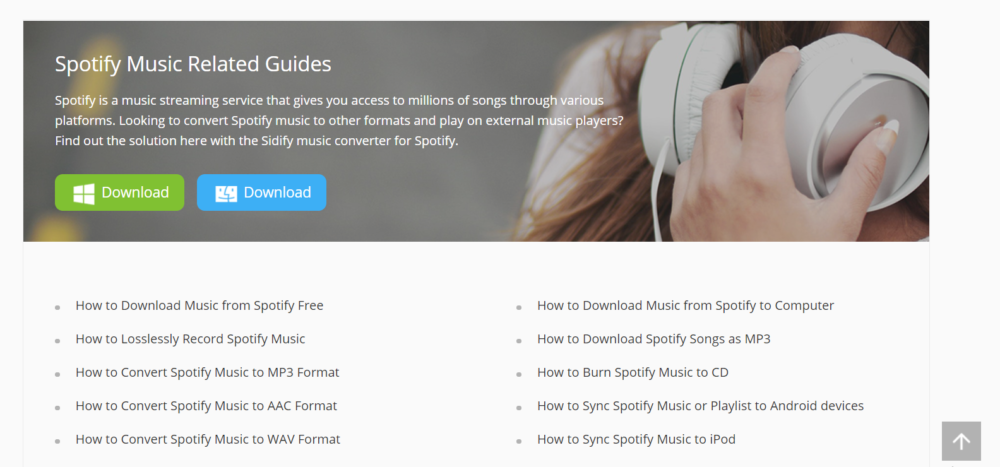Click the Spotify Music Related Guides heading
1000x467 pixels.
coord(193,64)
